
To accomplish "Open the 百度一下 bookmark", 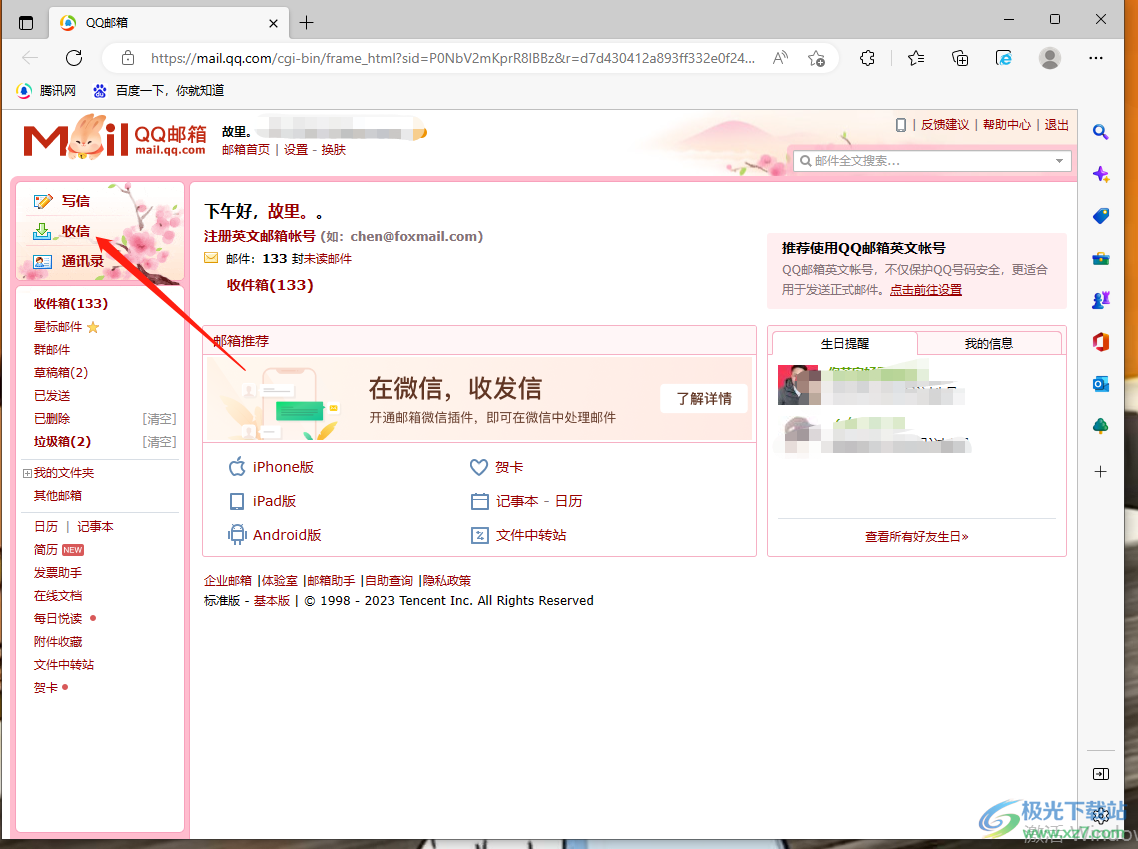I will coord(159,91).
